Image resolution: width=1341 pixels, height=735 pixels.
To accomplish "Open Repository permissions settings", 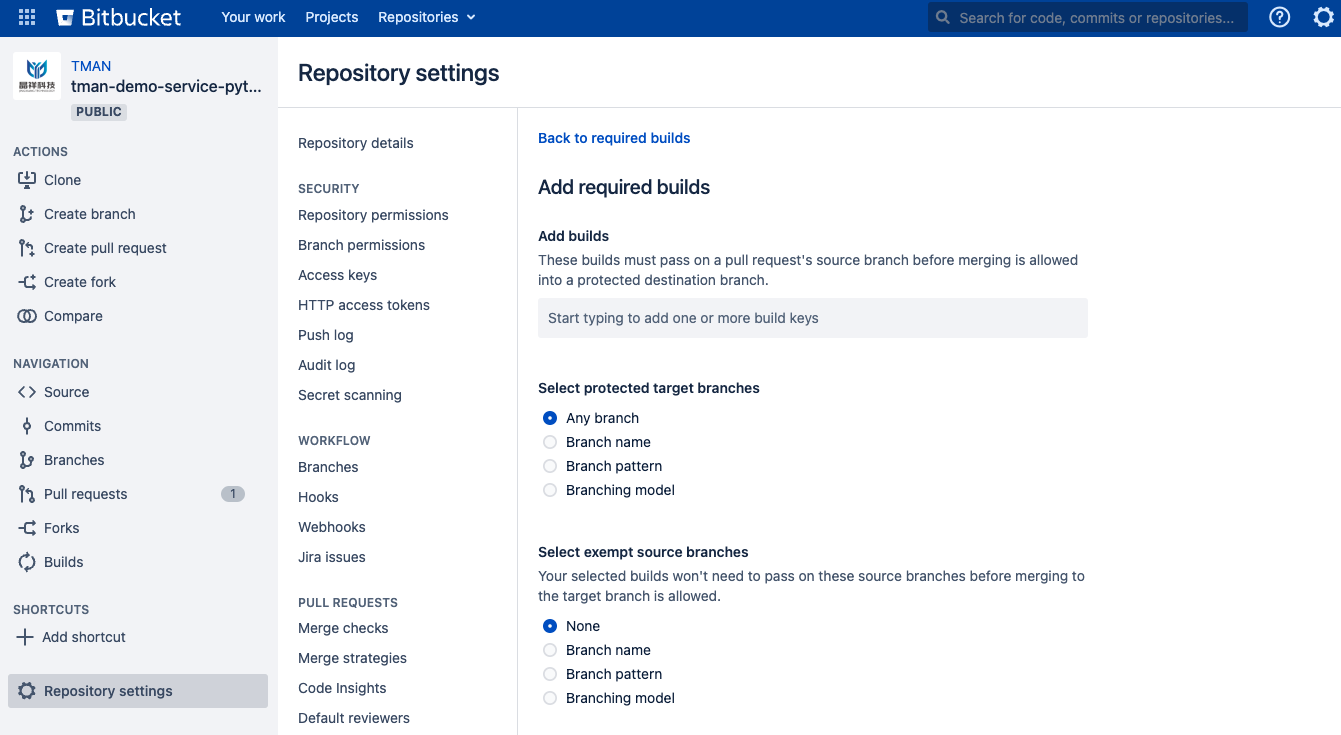I will point(373,215).
